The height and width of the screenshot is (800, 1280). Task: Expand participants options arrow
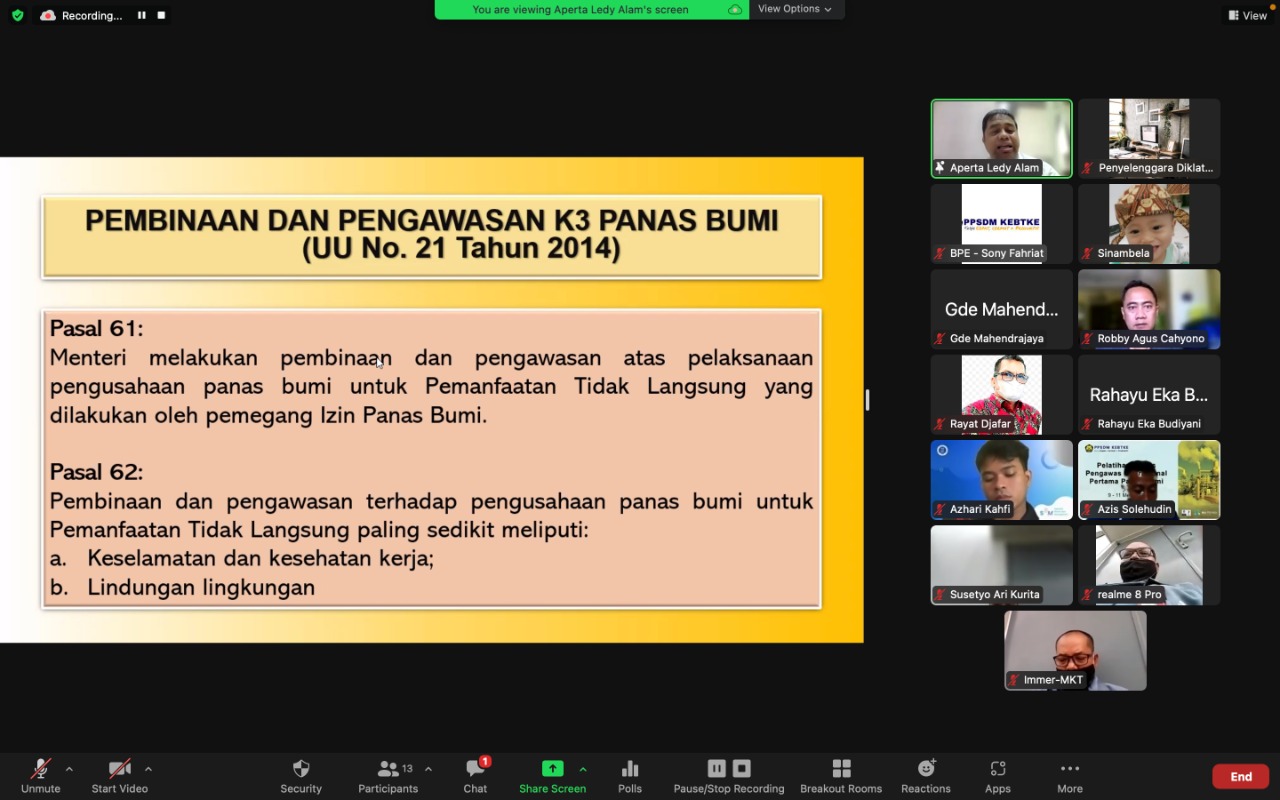point(428,769)
